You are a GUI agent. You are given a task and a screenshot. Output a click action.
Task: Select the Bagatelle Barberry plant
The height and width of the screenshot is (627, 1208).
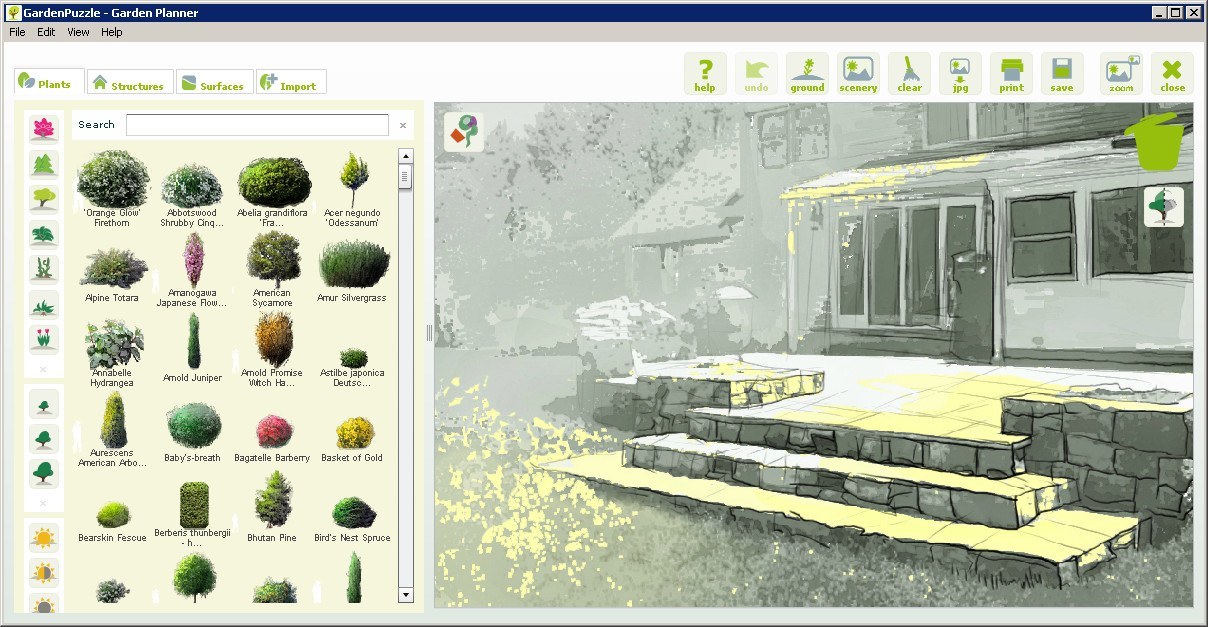273,440
